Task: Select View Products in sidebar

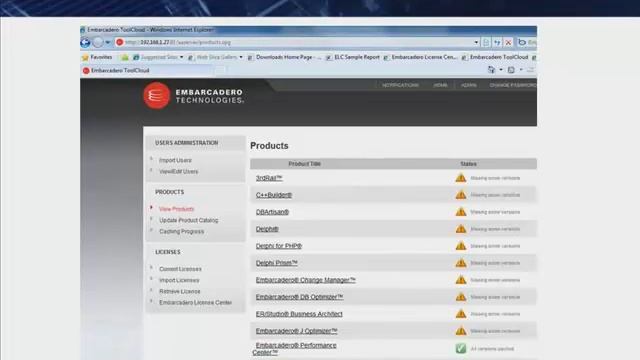Action: click(x=176, y=209)
